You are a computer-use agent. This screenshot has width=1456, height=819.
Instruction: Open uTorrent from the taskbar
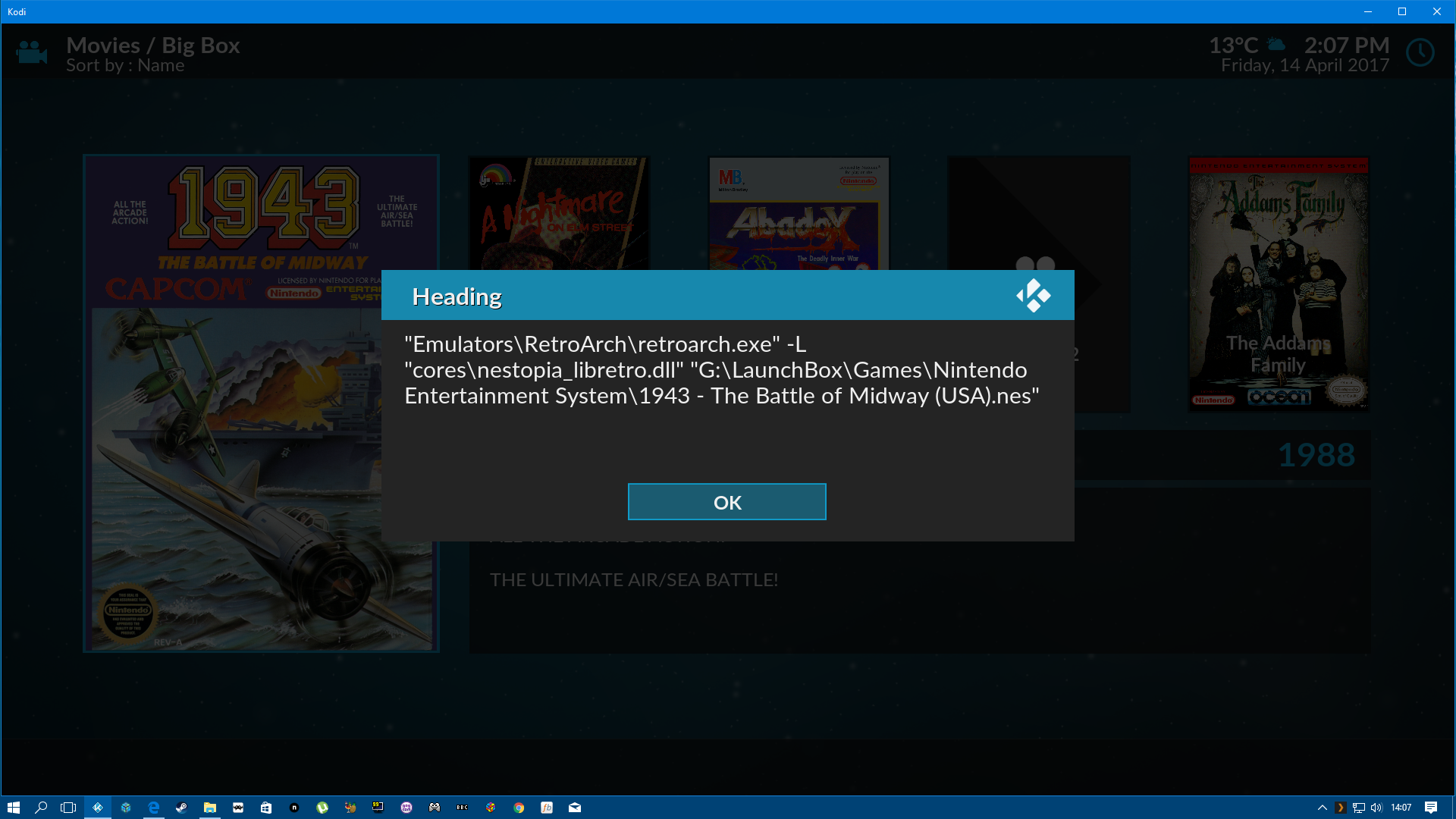(322, 808)
